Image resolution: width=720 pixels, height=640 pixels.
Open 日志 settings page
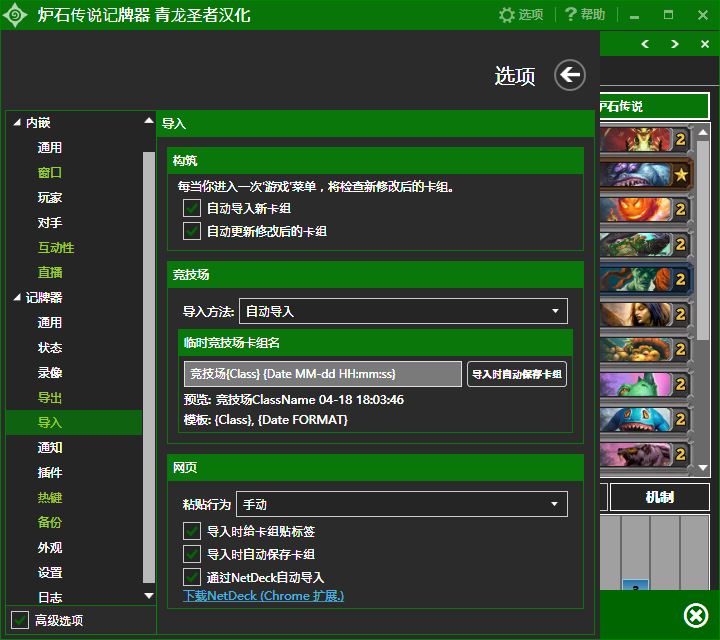pyautogui.click(x=50, y=597)
